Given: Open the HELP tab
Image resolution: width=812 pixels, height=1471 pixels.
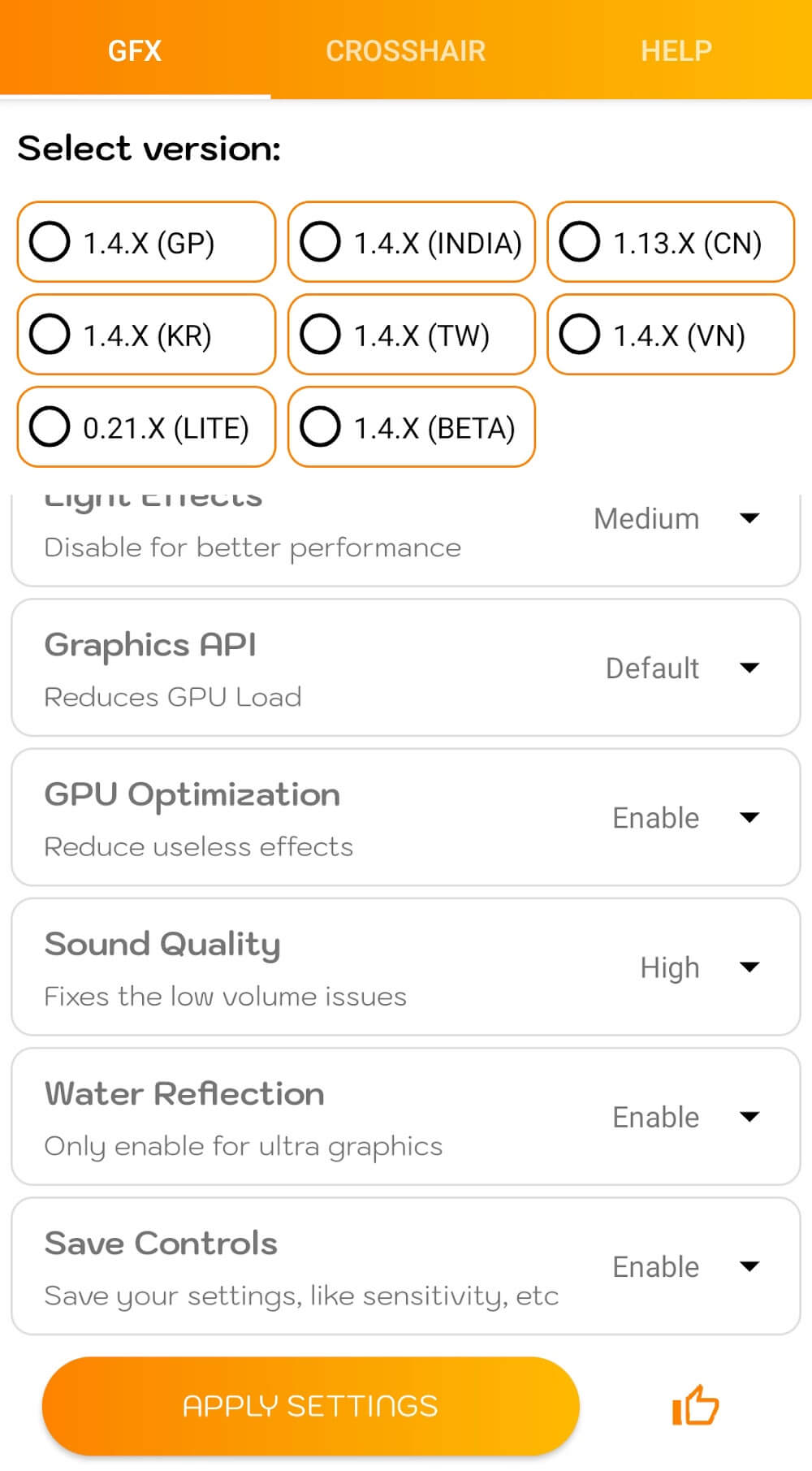Looking at the screenshot, I should point(676,50).
